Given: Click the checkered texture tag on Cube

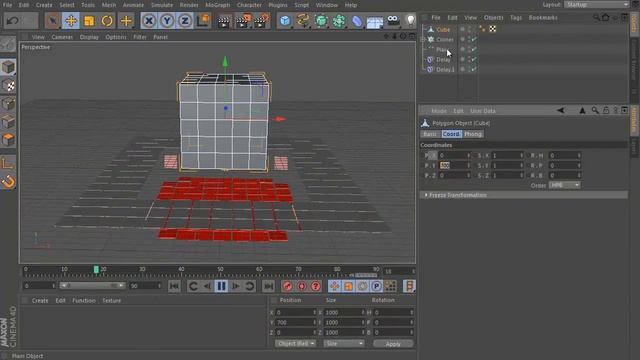Looking at the screenshot, I should [x=493, y=29].
